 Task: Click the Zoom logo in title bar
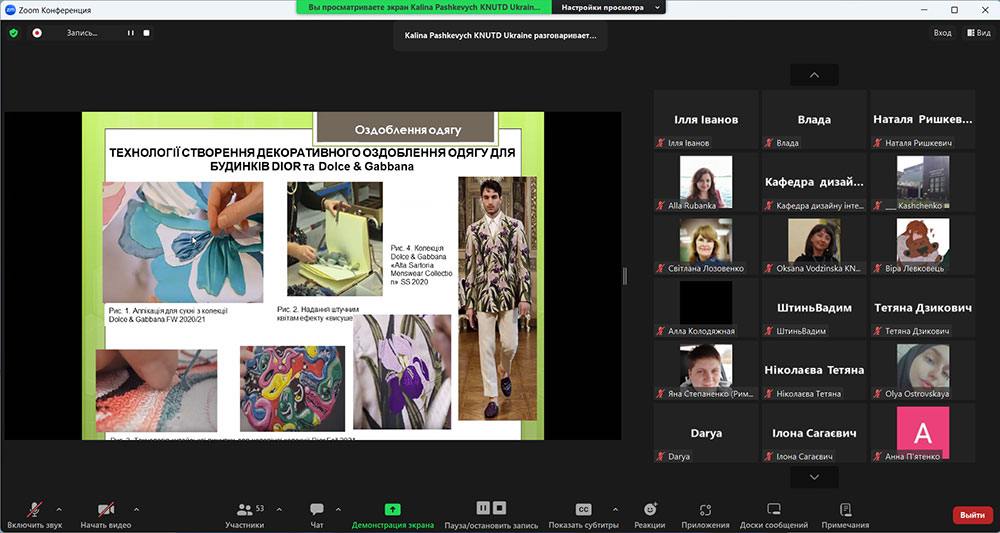coord(10,10)
